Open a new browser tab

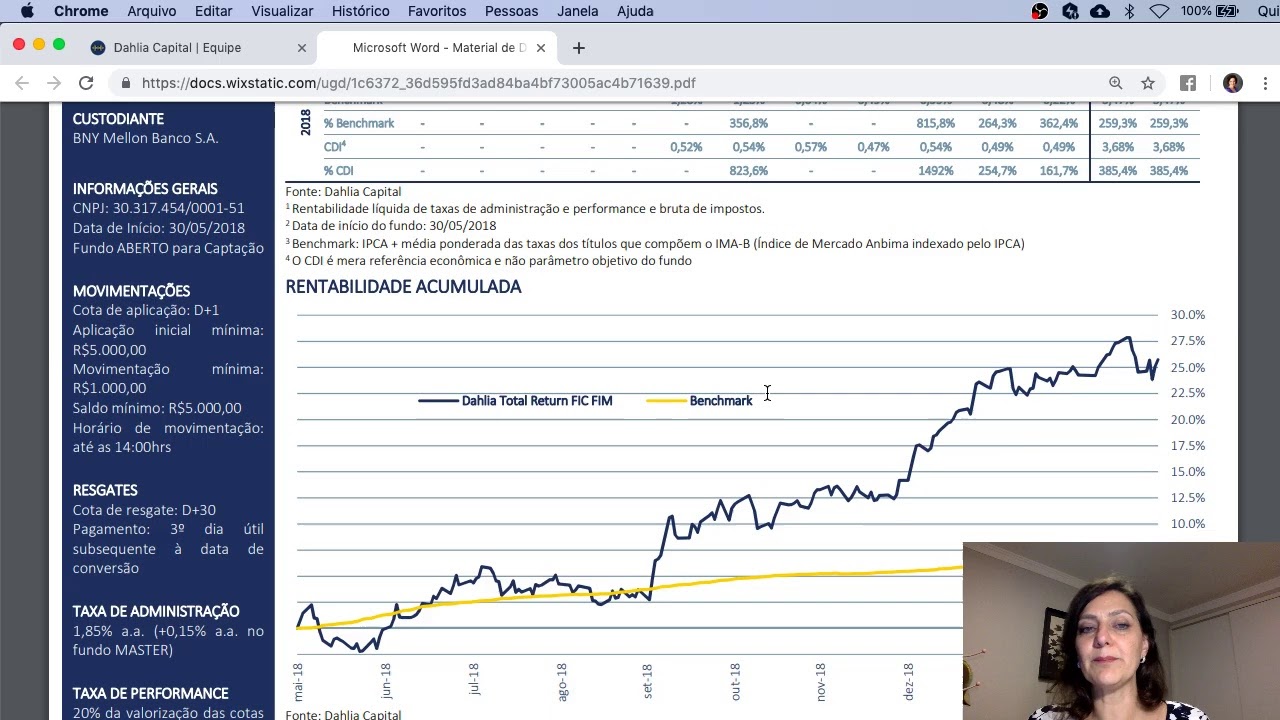pyautogui.click(x=578, y=48)
